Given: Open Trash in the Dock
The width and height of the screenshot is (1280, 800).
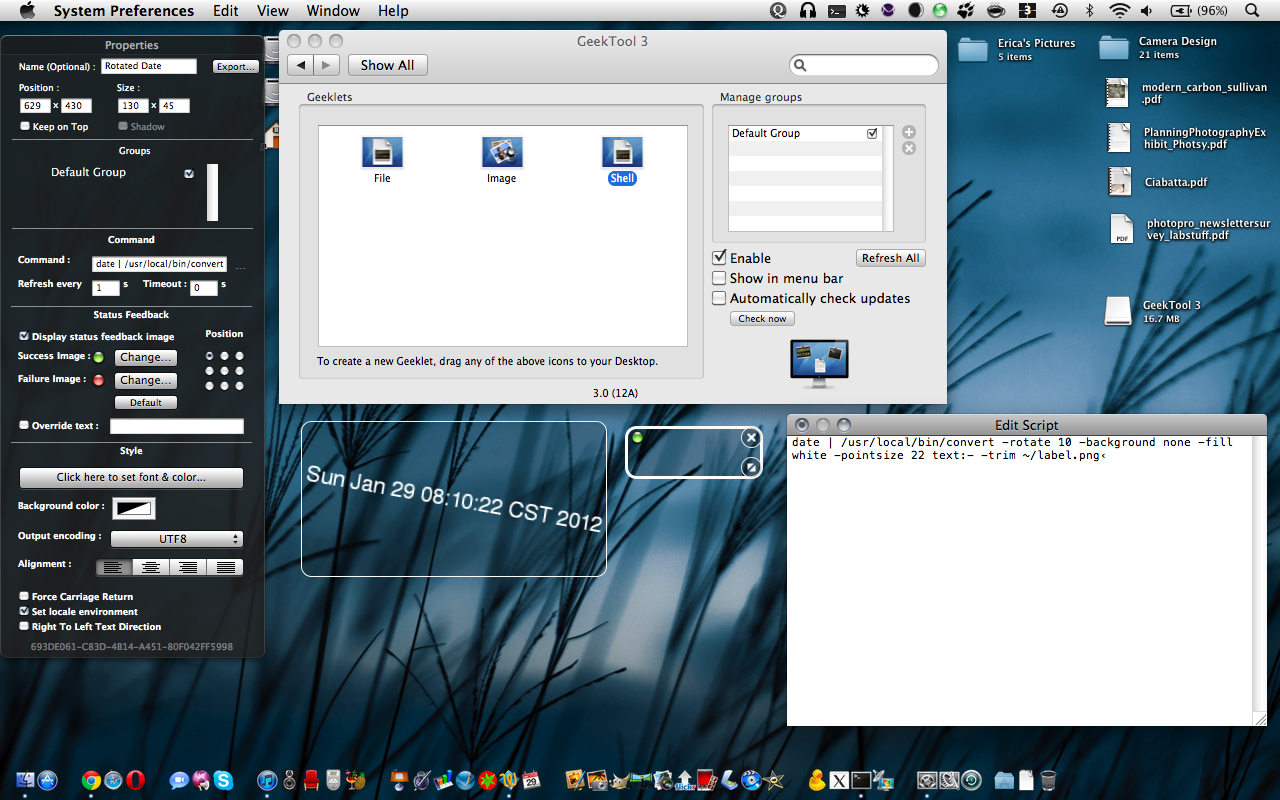Looking at the screenshot, I should click(1048, 781).
